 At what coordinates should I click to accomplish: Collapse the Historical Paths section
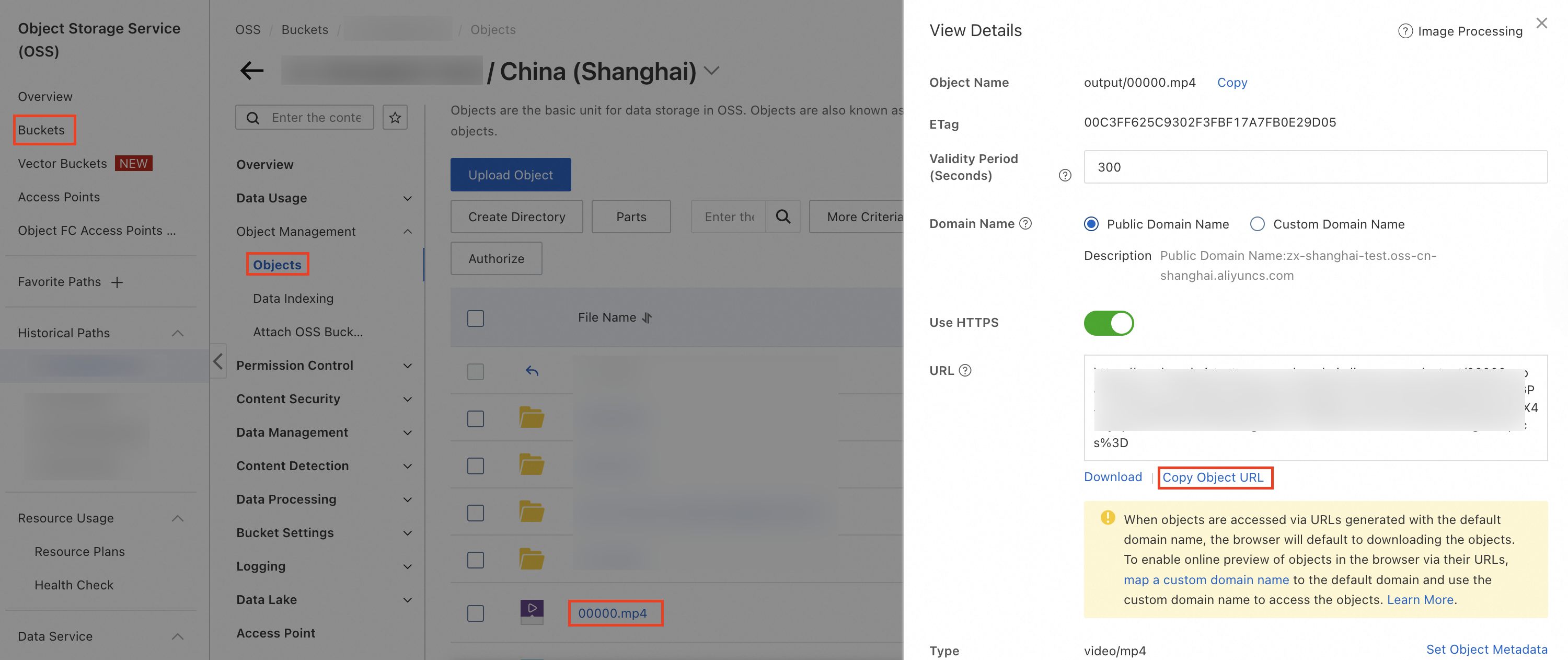[177, 333]
